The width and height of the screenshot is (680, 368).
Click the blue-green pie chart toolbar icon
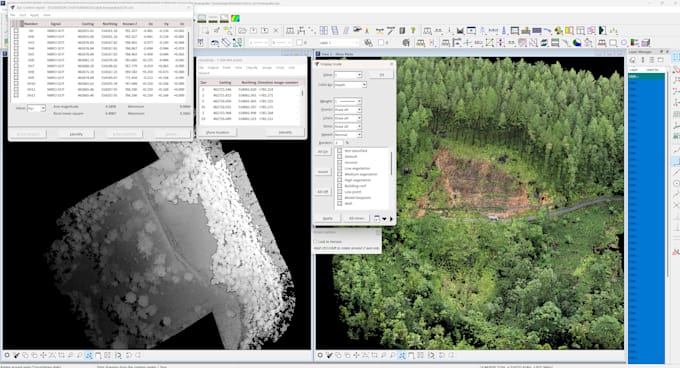click(577, 42)
